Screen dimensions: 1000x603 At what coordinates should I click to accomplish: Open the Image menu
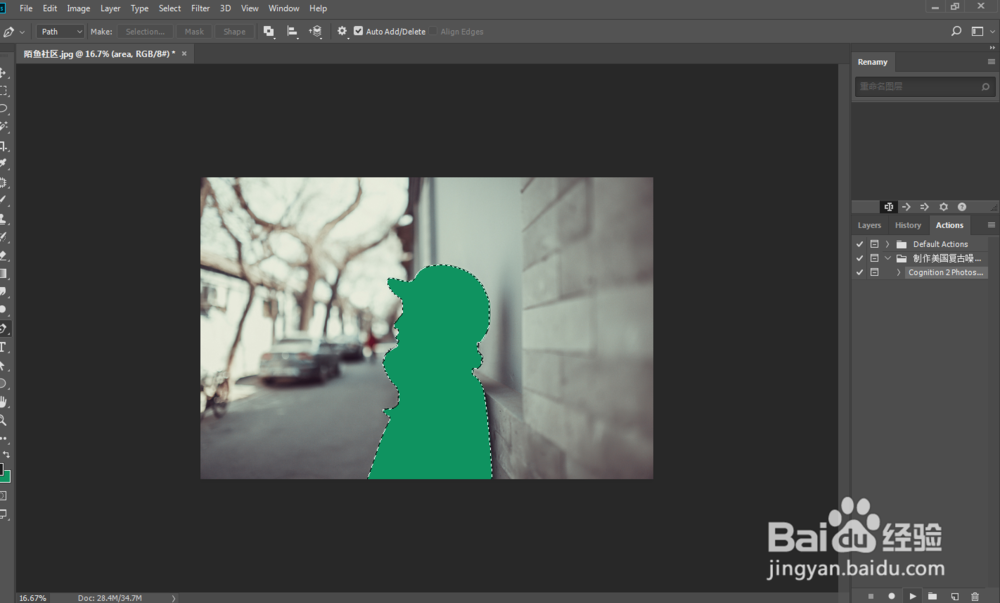(78, 8)
